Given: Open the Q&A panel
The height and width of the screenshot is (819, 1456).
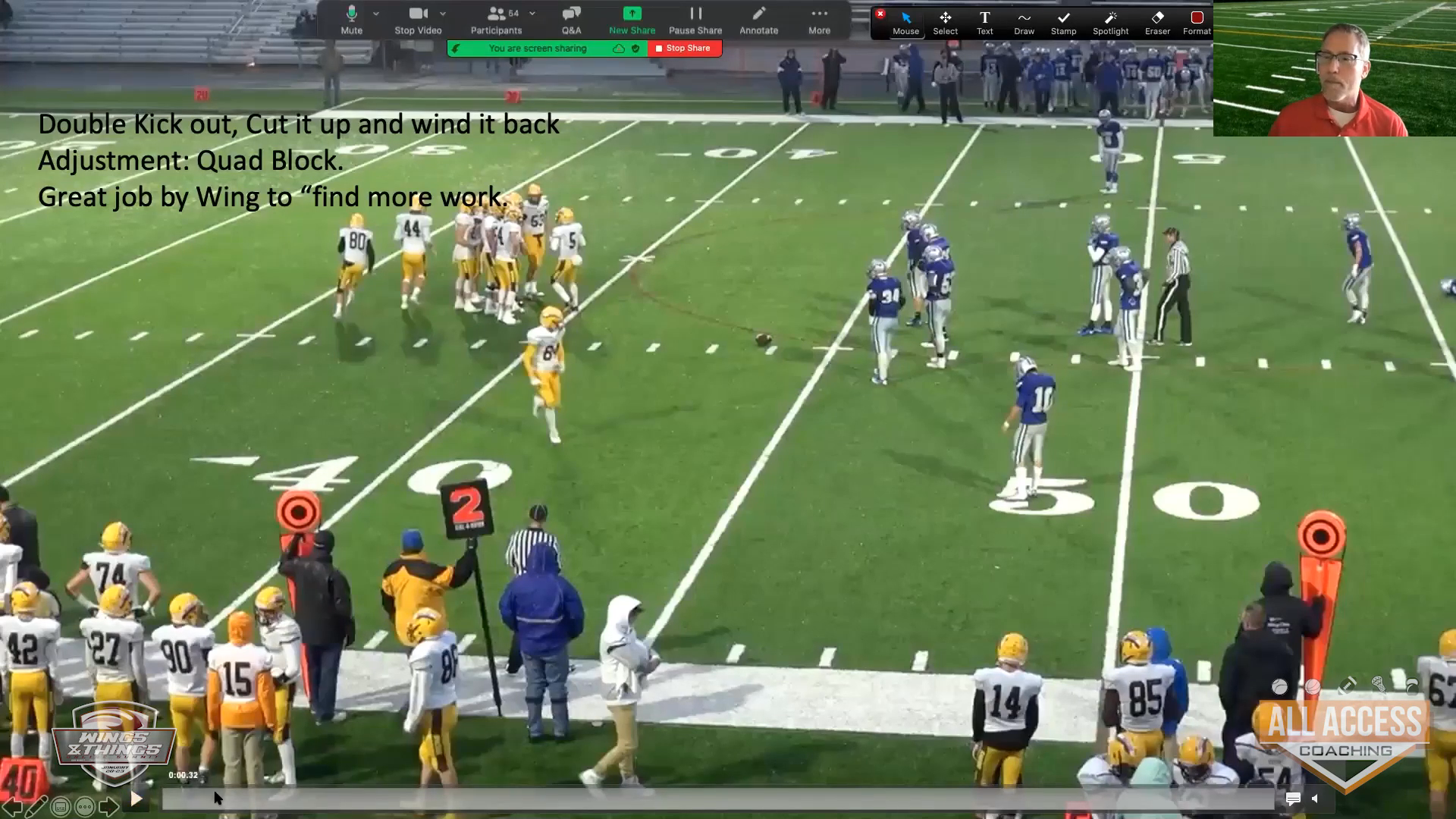Looking at the screenshot, I should point(571,20).
